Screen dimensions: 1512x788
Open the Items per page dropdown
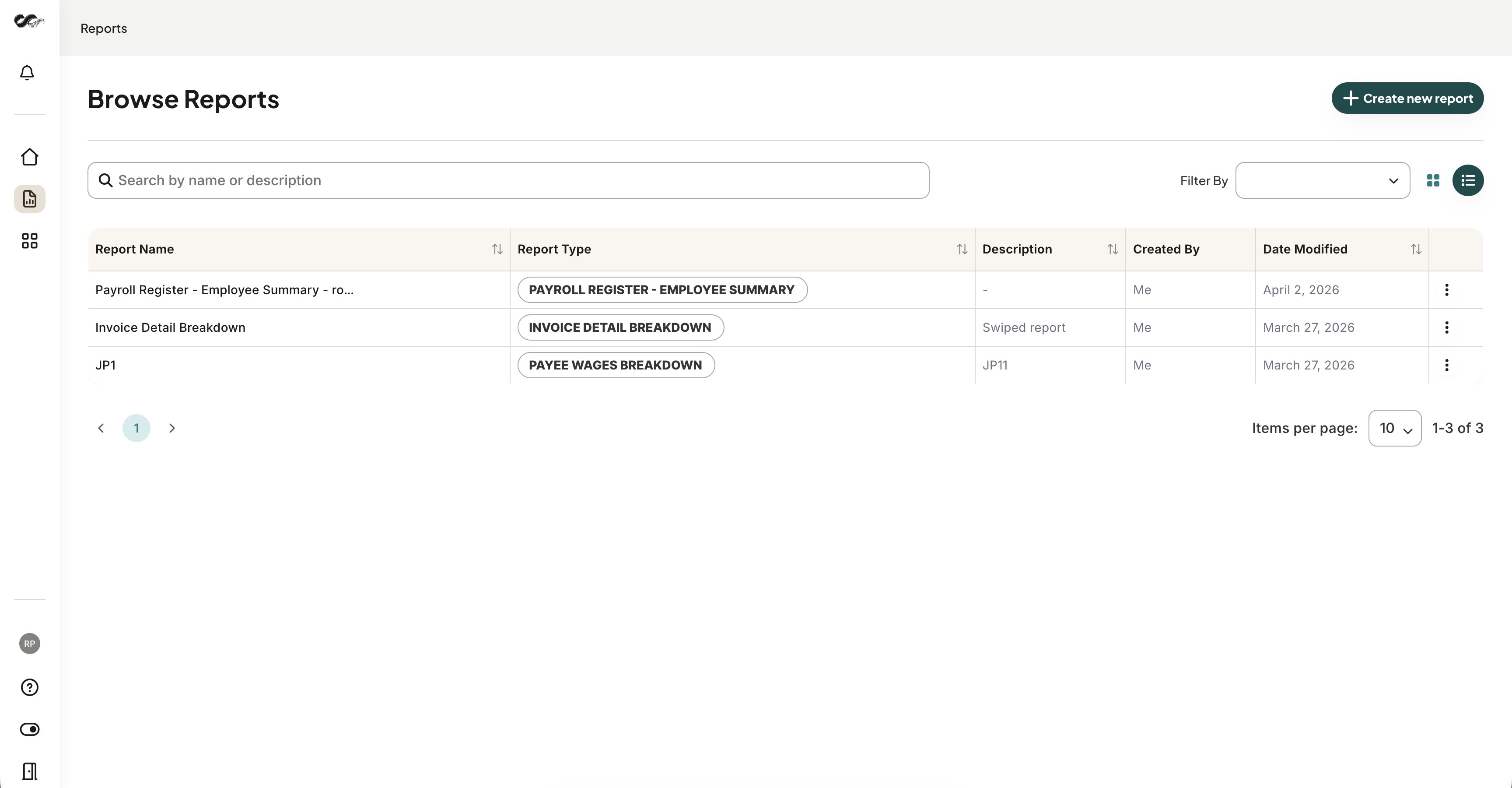tap(1395, 428)
